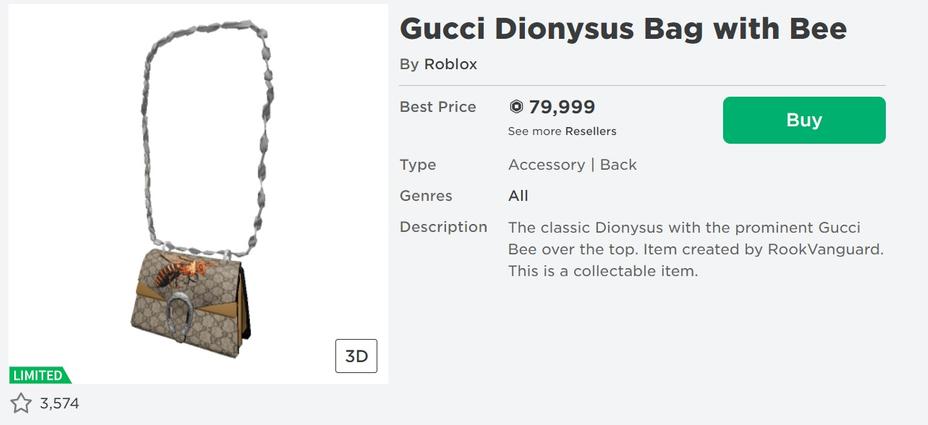The image size is (928, 425).
Task: Click the star favorite icon
Action: [x=21, y=404]
